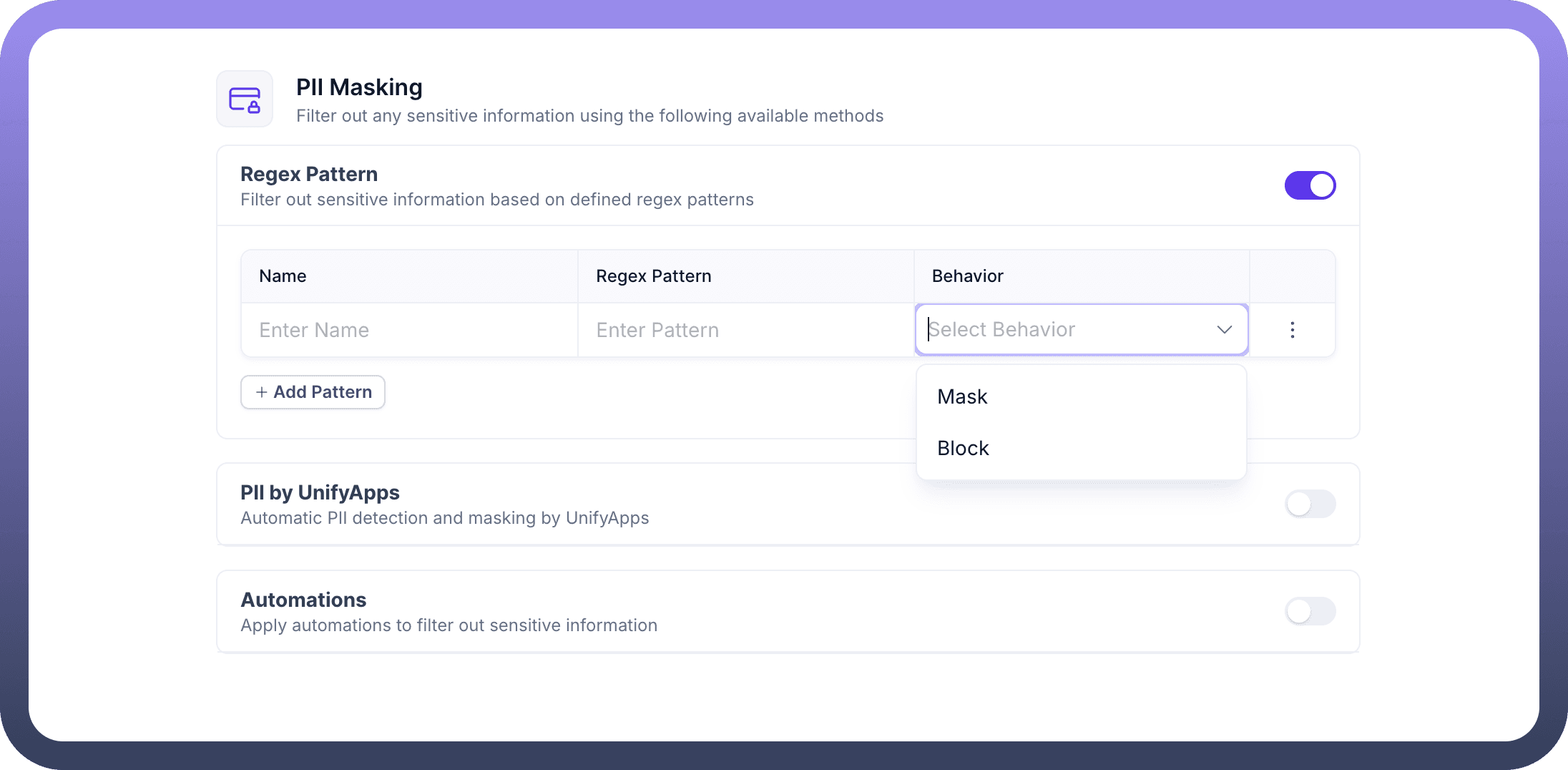Viewport: 1568px width, 770px height.
Task: Focus the Enter Pattern input field
Action: [x=745, y=330]
